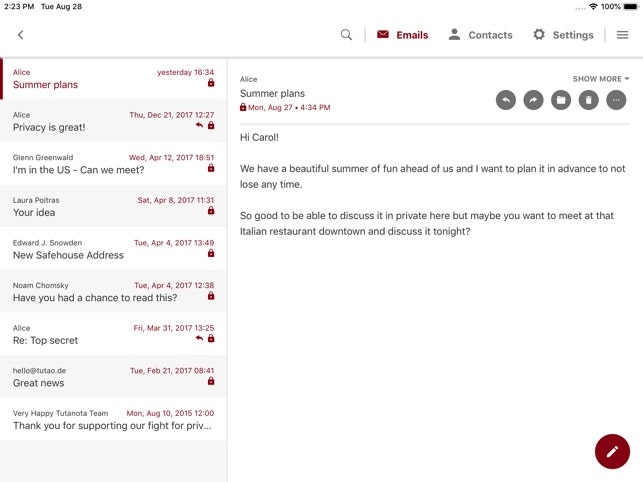Click the lock icon on Privacy is great! row
This screenshot has height=482, width=643.
click(211, 125)
